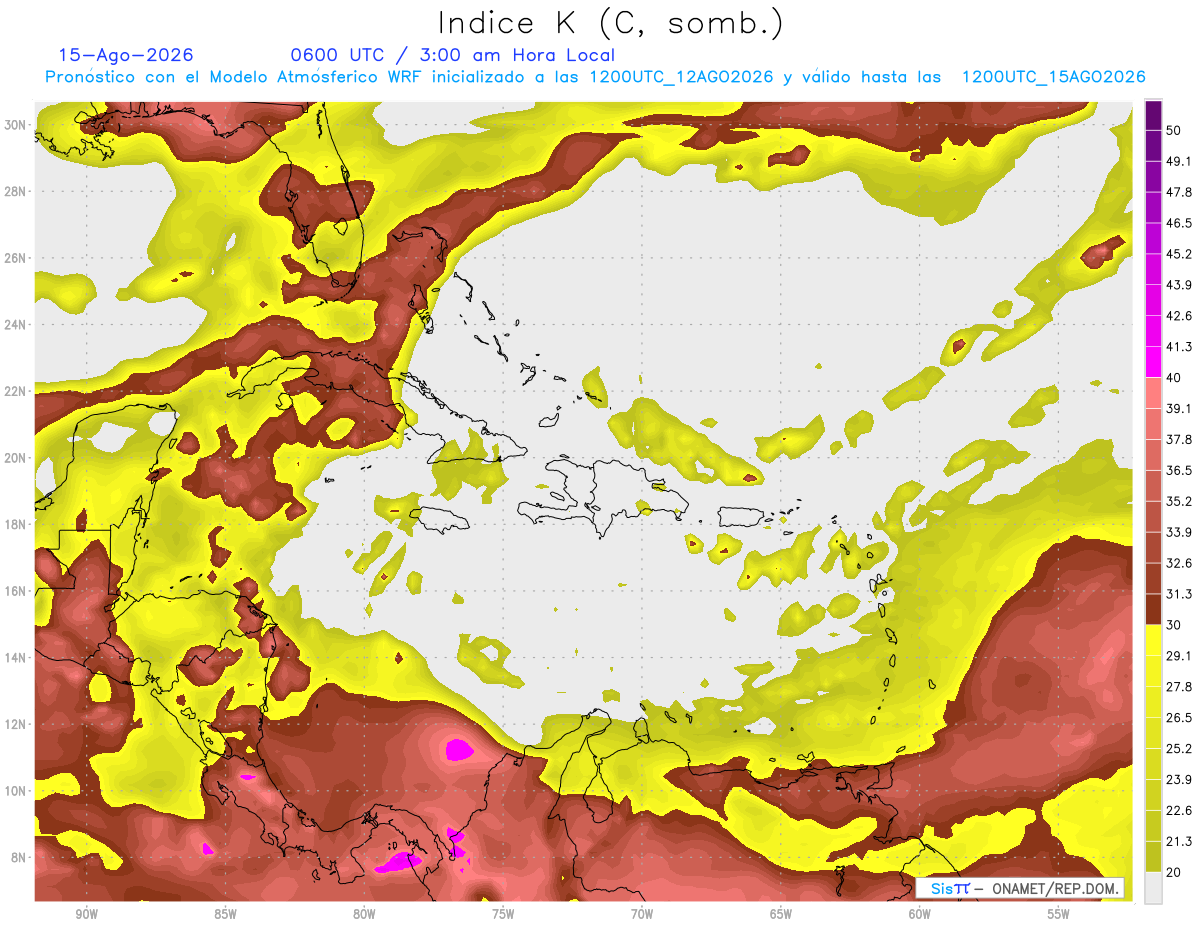
Task: Click the colorbar value 30
Action: click(1174, 625)
